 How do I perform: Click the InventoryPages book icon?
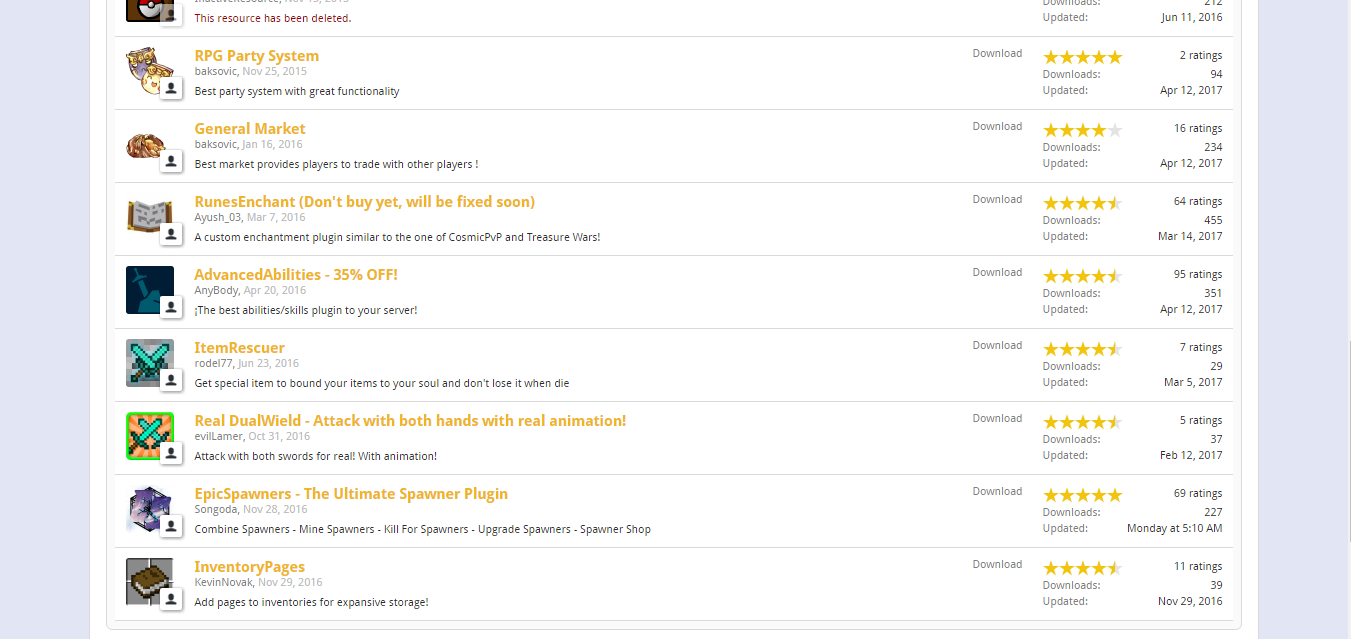(146, 579)
